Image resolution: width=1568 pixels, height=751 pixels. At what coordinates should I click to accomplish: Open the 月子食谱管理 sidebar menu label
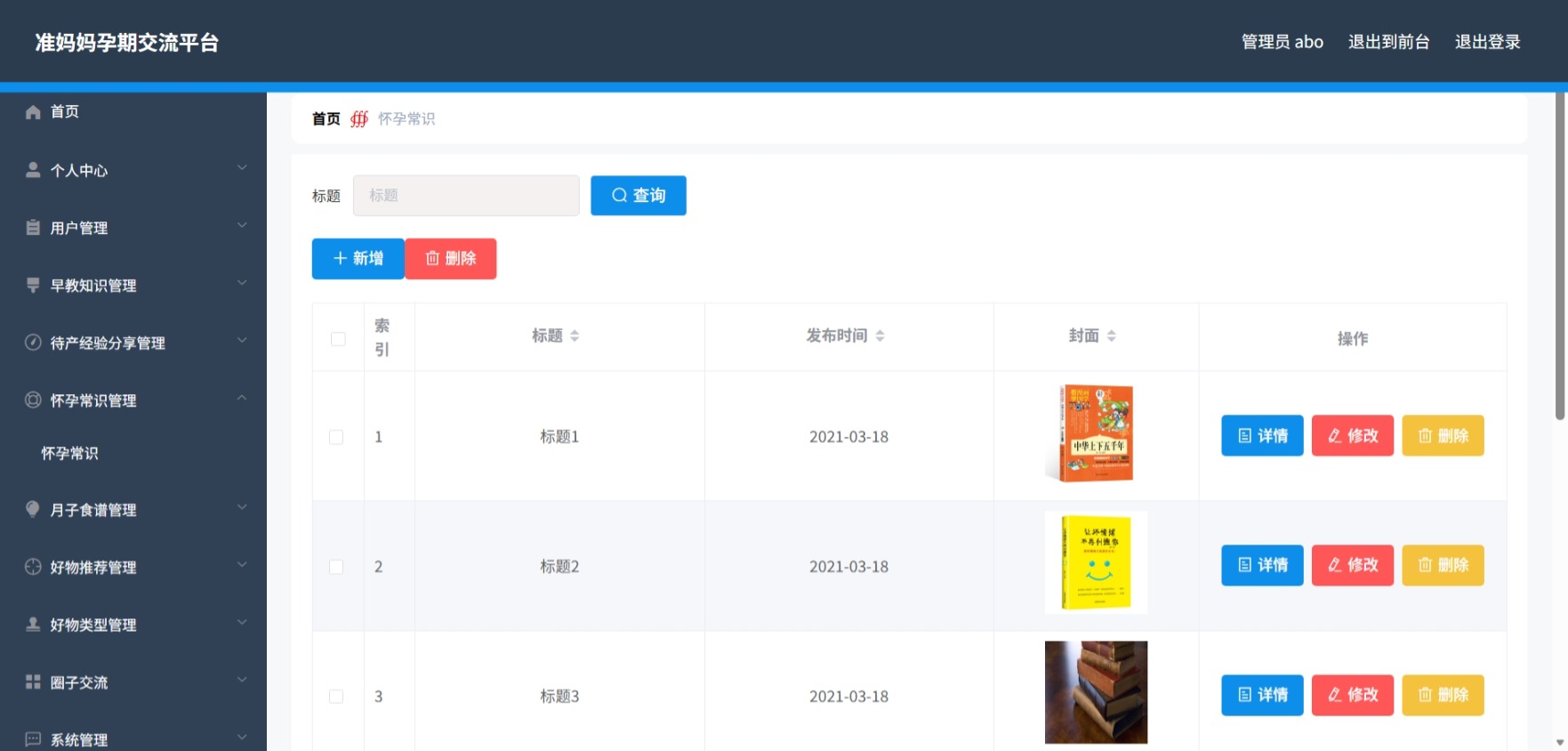tap(93, 511)
